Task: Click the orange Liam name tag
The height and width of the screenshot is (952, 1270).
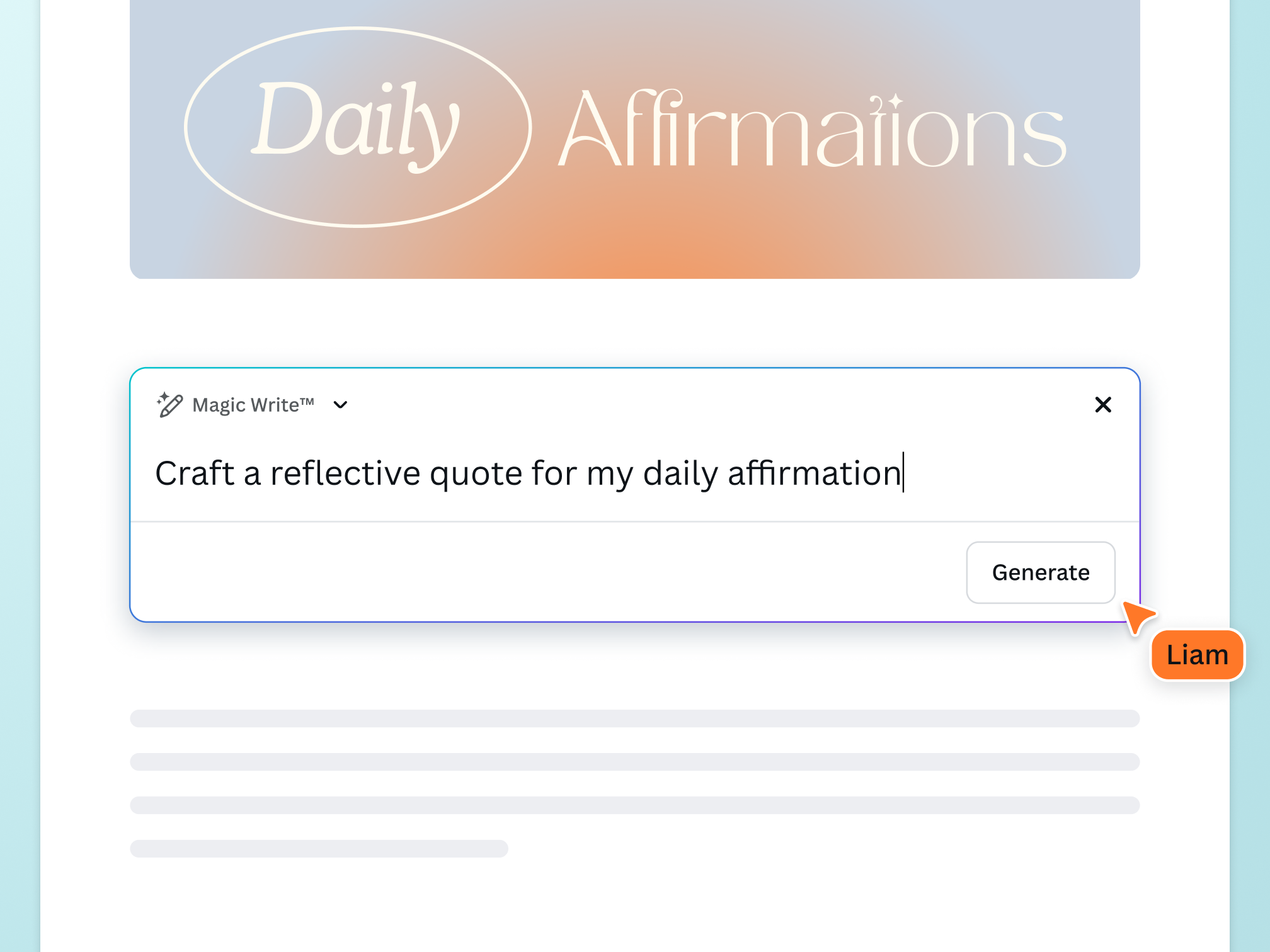Action: click(x=1197, y=655)
